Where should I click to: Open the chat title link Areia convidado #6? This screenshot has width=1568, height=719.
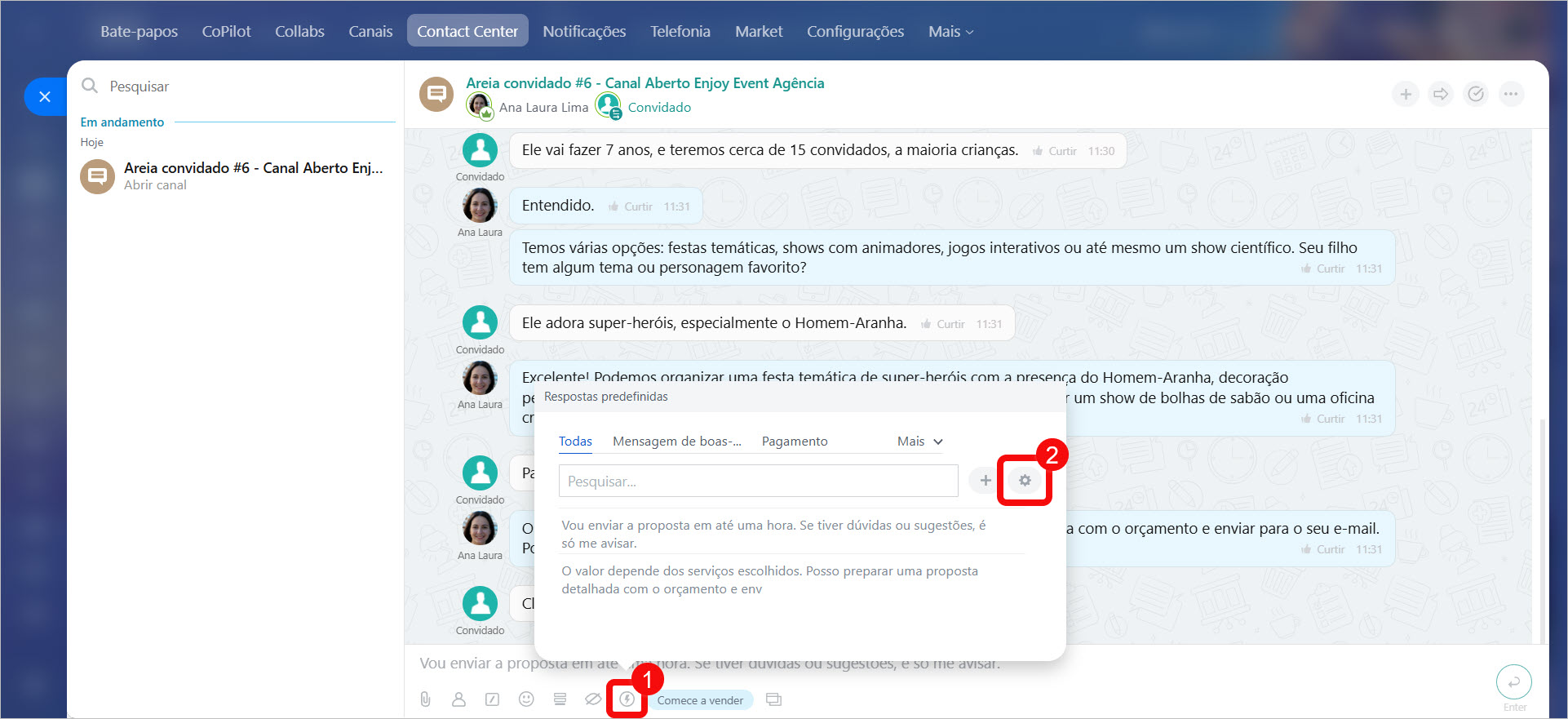coord(644,82)
